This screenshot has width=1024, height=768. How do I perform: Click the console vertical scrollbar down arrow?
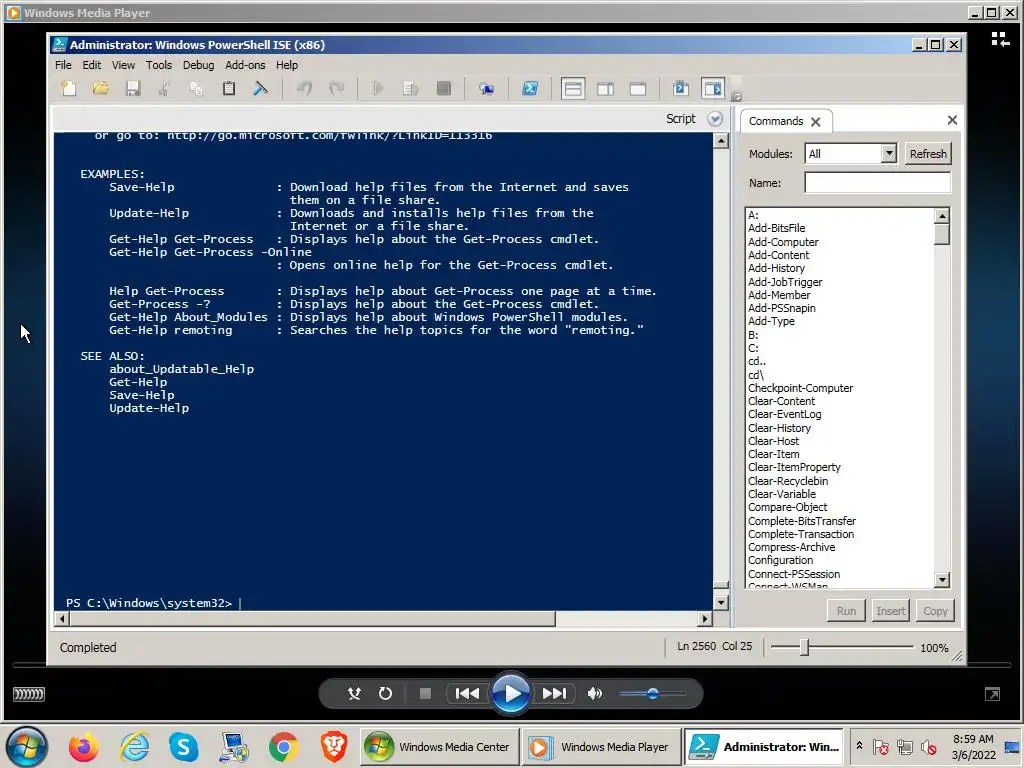pyautogui.click(x=721, y=602)
